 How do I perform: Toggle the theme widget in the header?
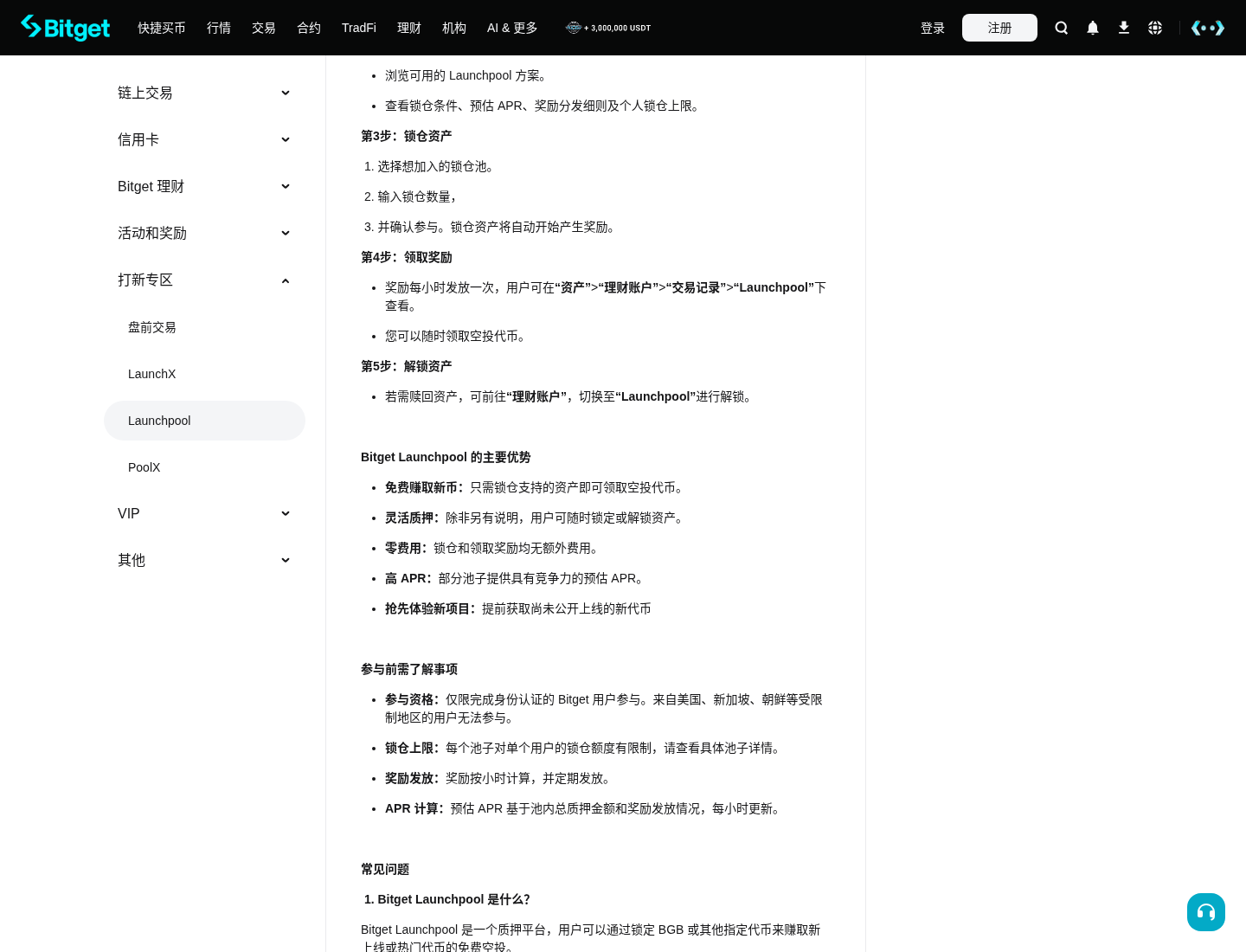[1208, 28]
